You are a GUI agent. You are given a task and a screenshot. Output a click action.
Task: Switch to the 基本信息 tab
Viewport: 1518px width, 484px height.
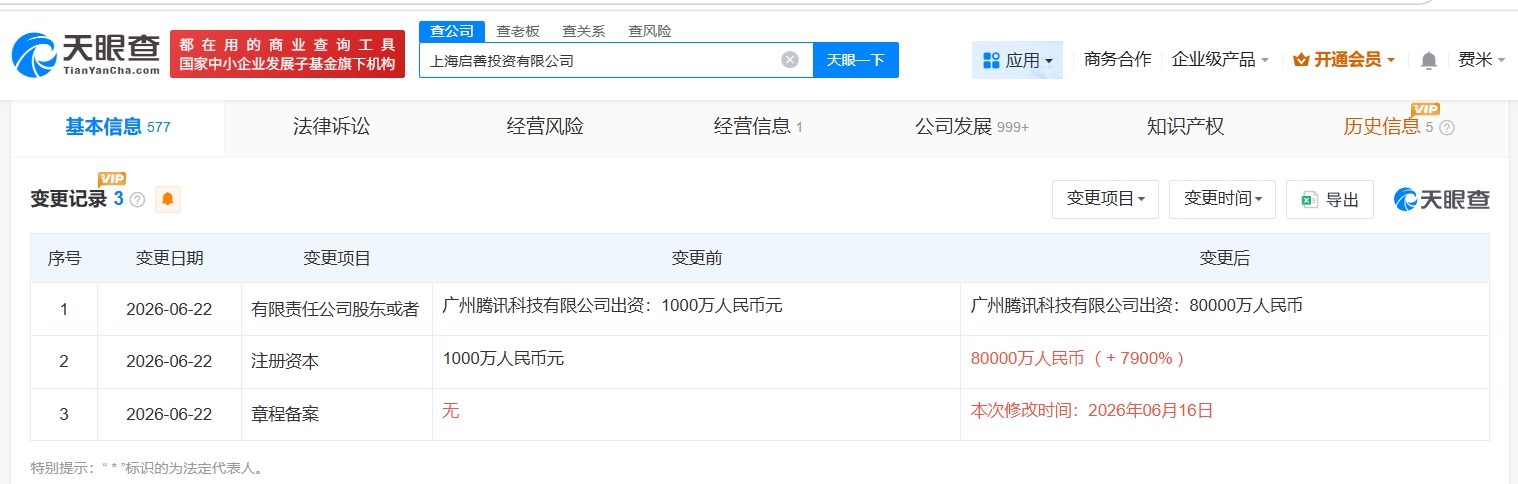(x=118, y=127)
